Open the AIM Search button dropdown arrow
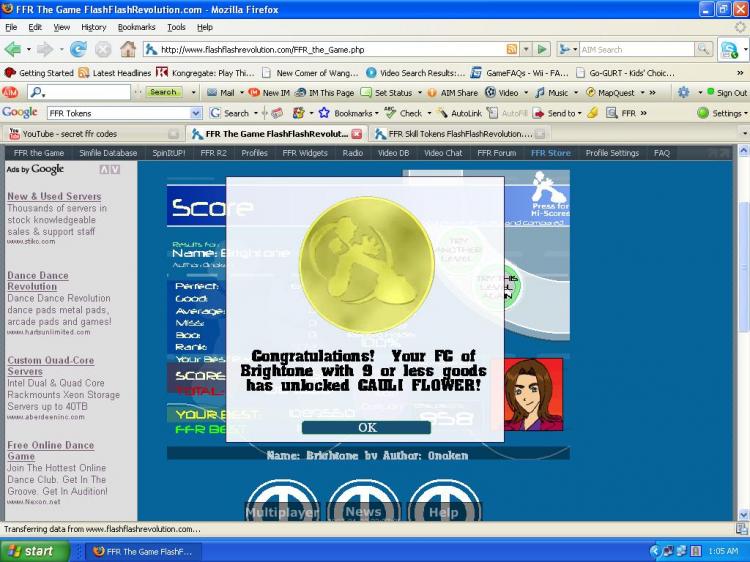 [x=193, y=92]
